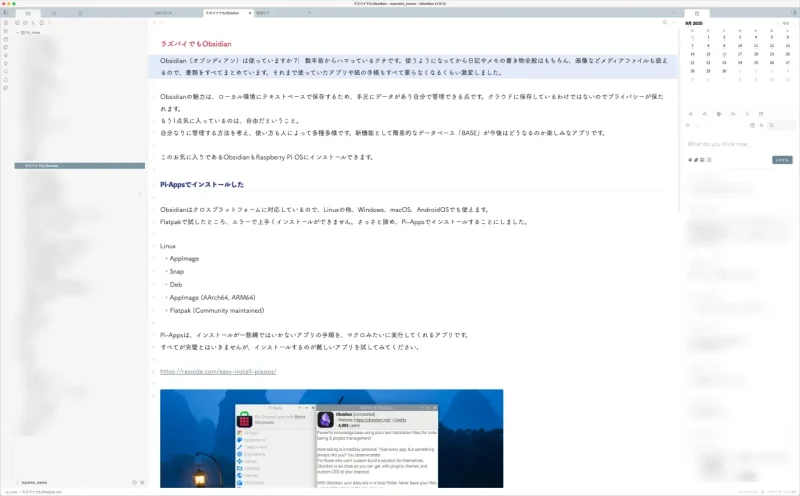Open the bookmarks tab in left sidebar
Image resolution: width=800 pixels, height=496 pixels.
click(80, 13)
